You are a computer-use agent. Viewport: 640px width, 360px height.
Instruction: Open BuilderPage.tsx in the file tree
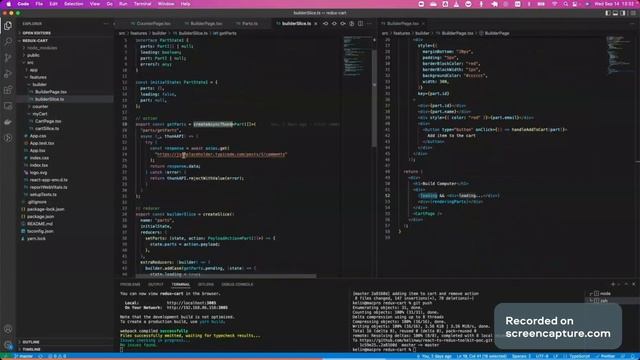point(65,92)
